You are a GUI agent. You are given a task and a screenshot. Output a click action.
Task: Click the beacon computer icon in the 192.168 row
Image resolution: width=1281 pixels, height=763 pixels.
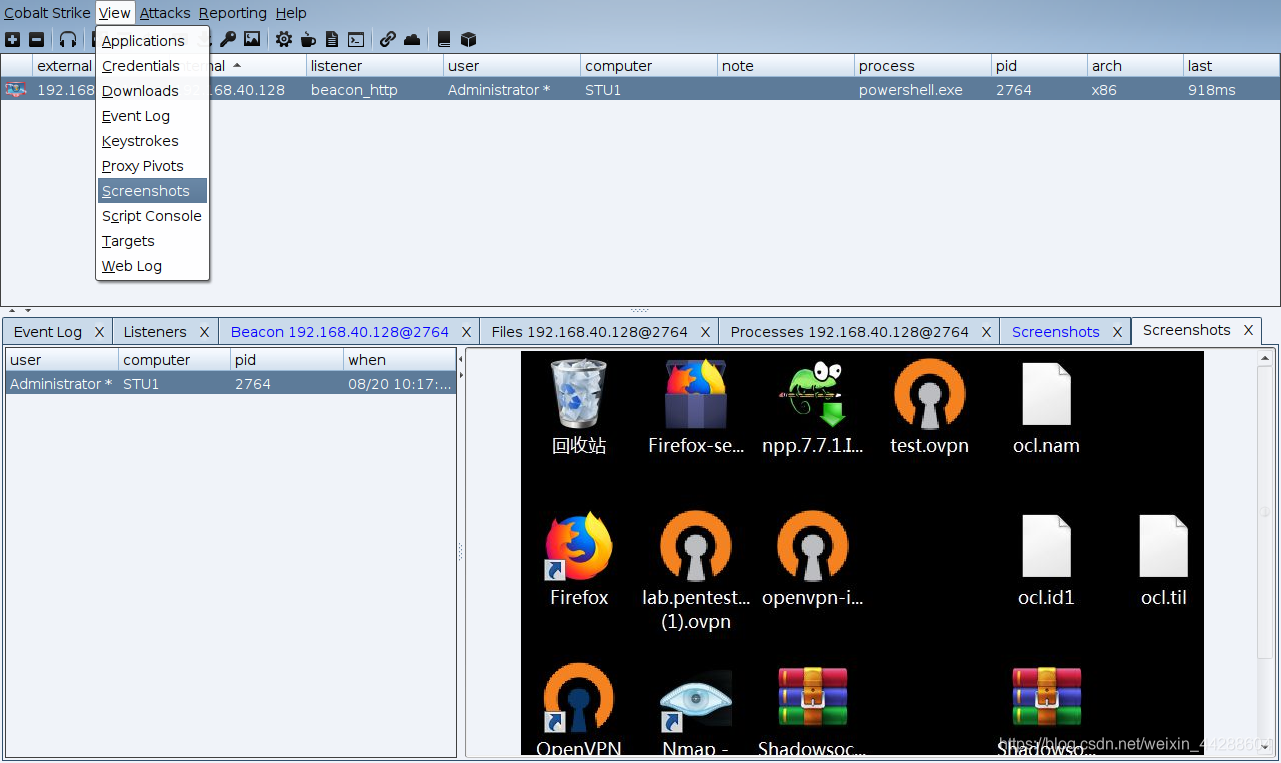tap(16, 90)
